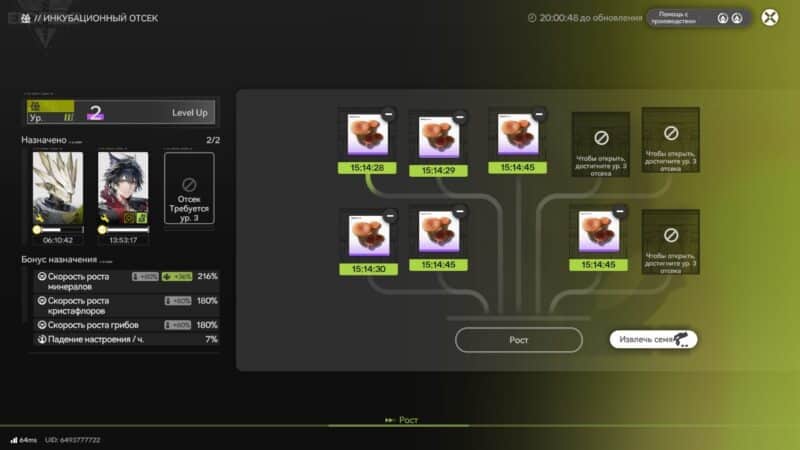This screenshot has height=450, width=800.
Task: Click the Рост growth button
Action: coord(518,340)
